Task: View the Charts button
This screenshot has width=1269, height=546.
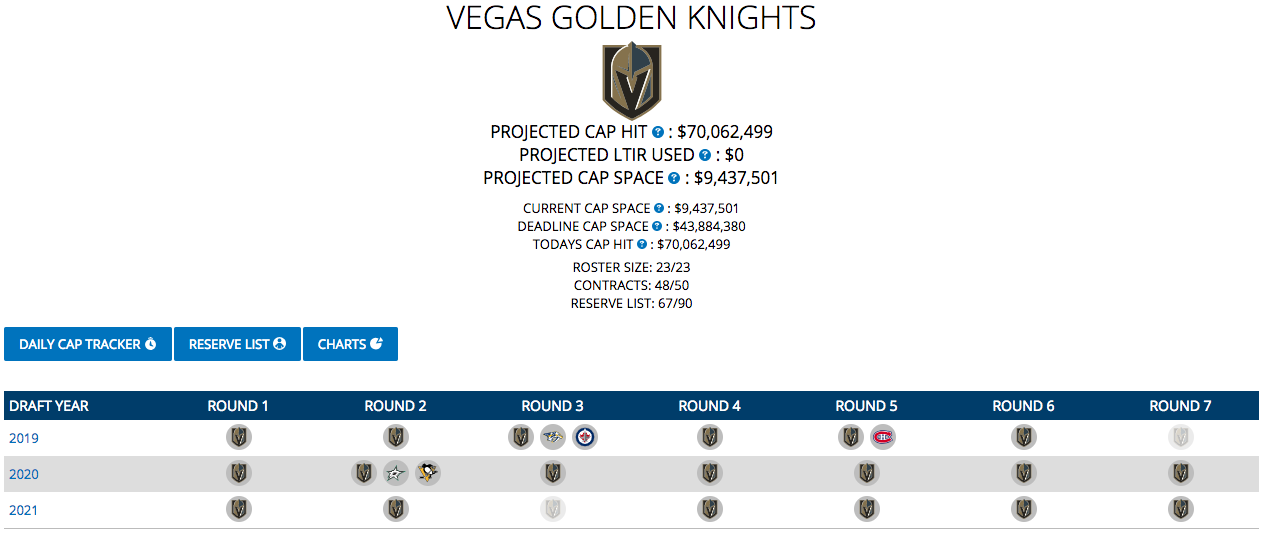Action: coord(350,344)
